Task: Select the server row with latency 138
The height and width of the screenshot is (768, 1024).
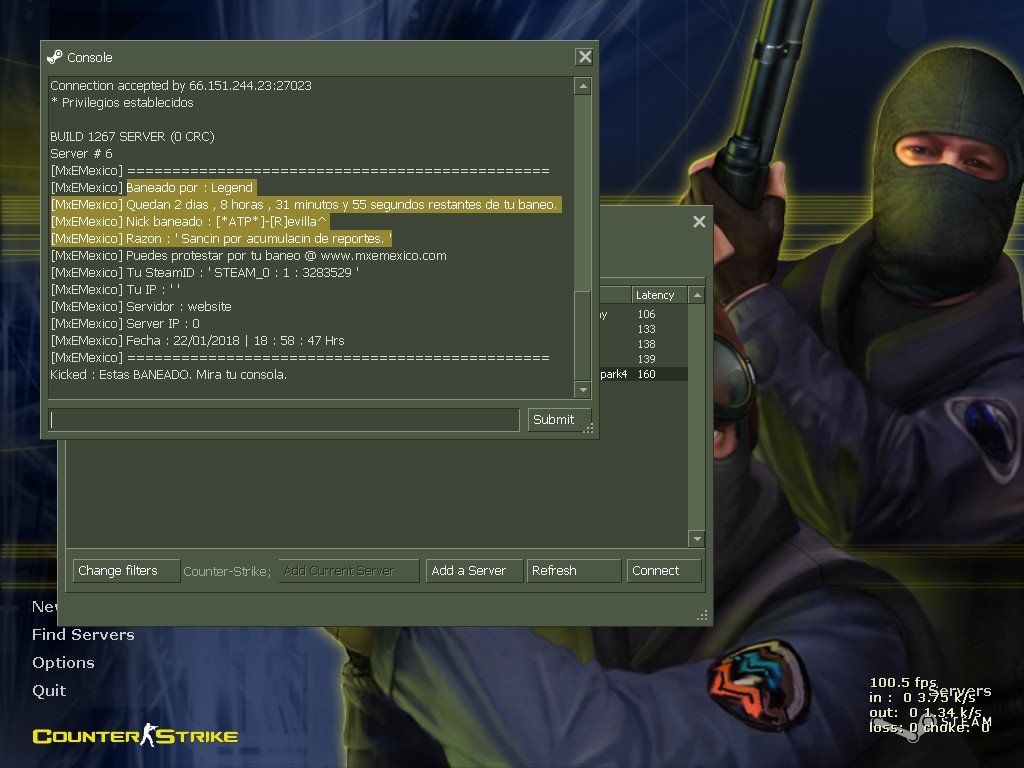Action: [643, 344]
